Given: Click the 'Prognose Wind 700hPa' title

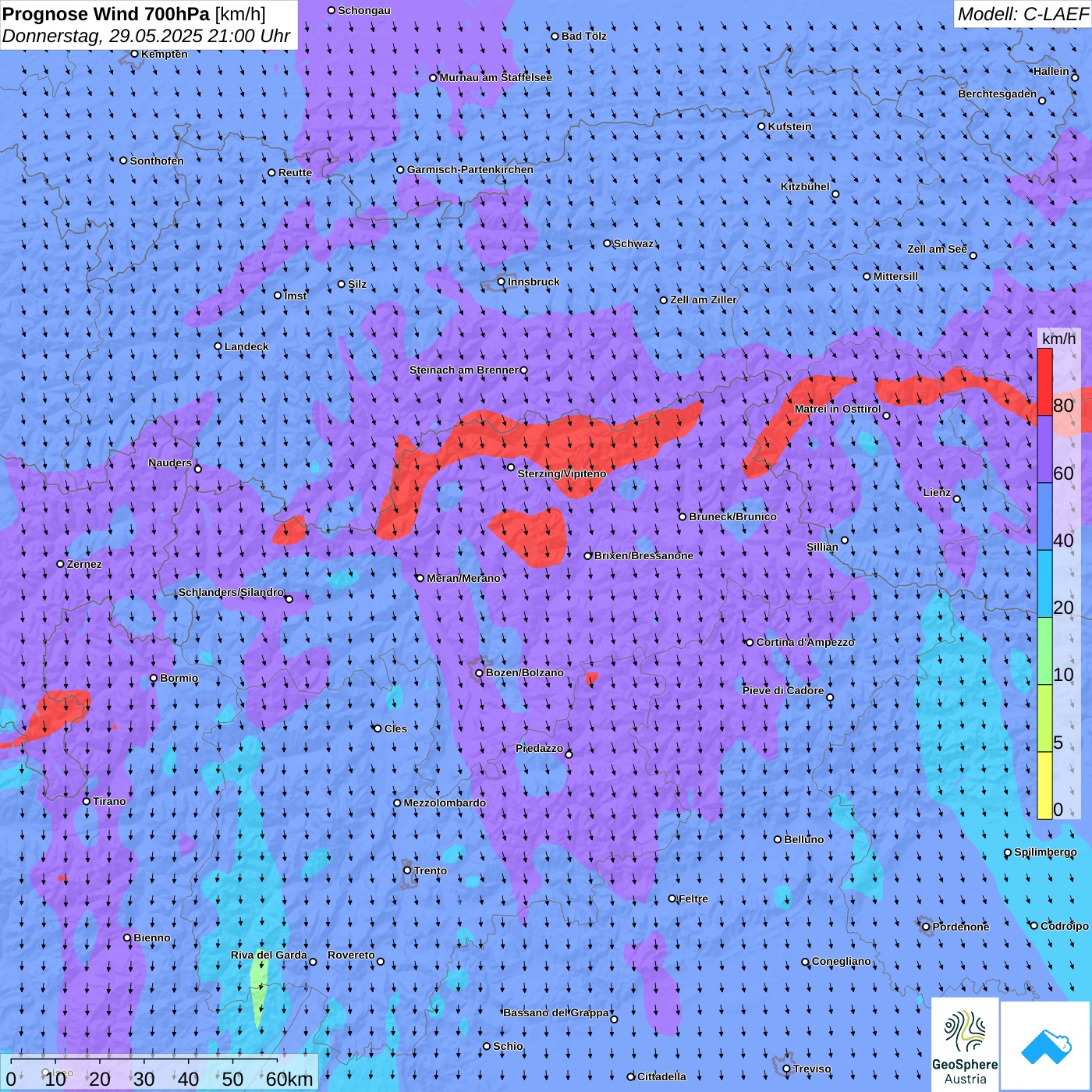Looking at the screenshot, I should 134,13.
